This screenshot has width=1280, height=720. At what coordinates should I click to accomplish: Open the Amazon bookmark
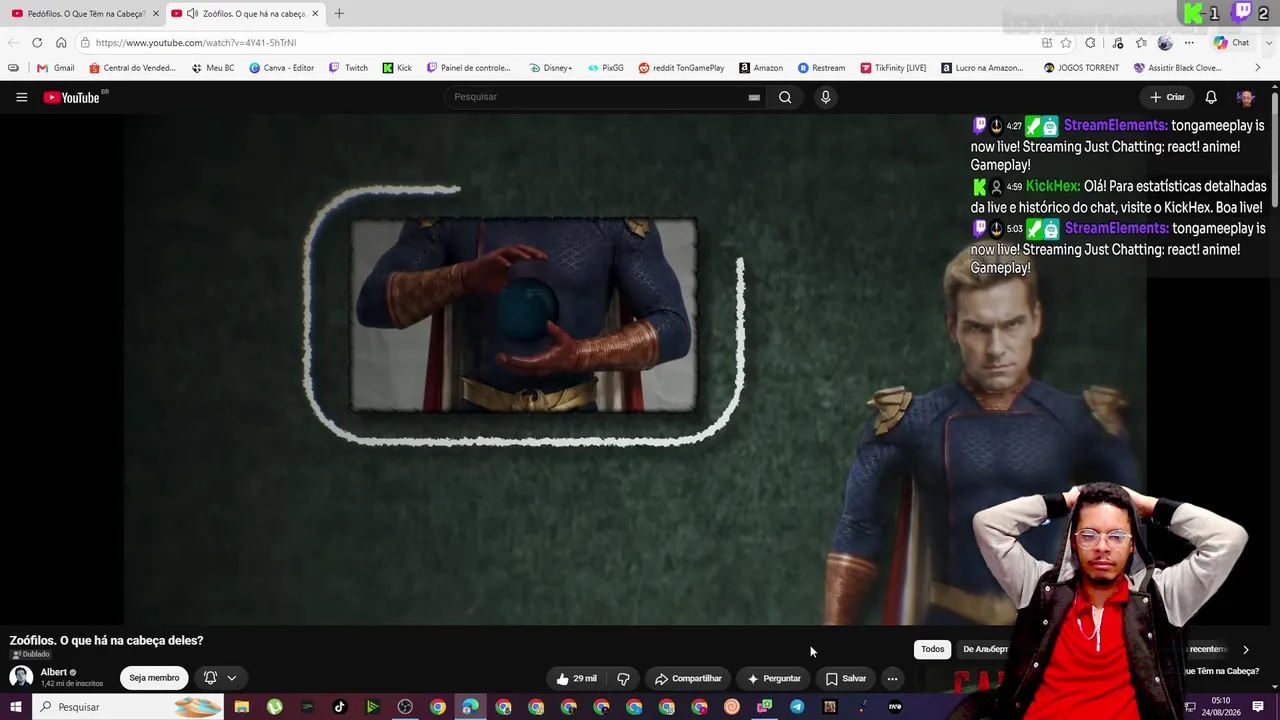point(761,68)
